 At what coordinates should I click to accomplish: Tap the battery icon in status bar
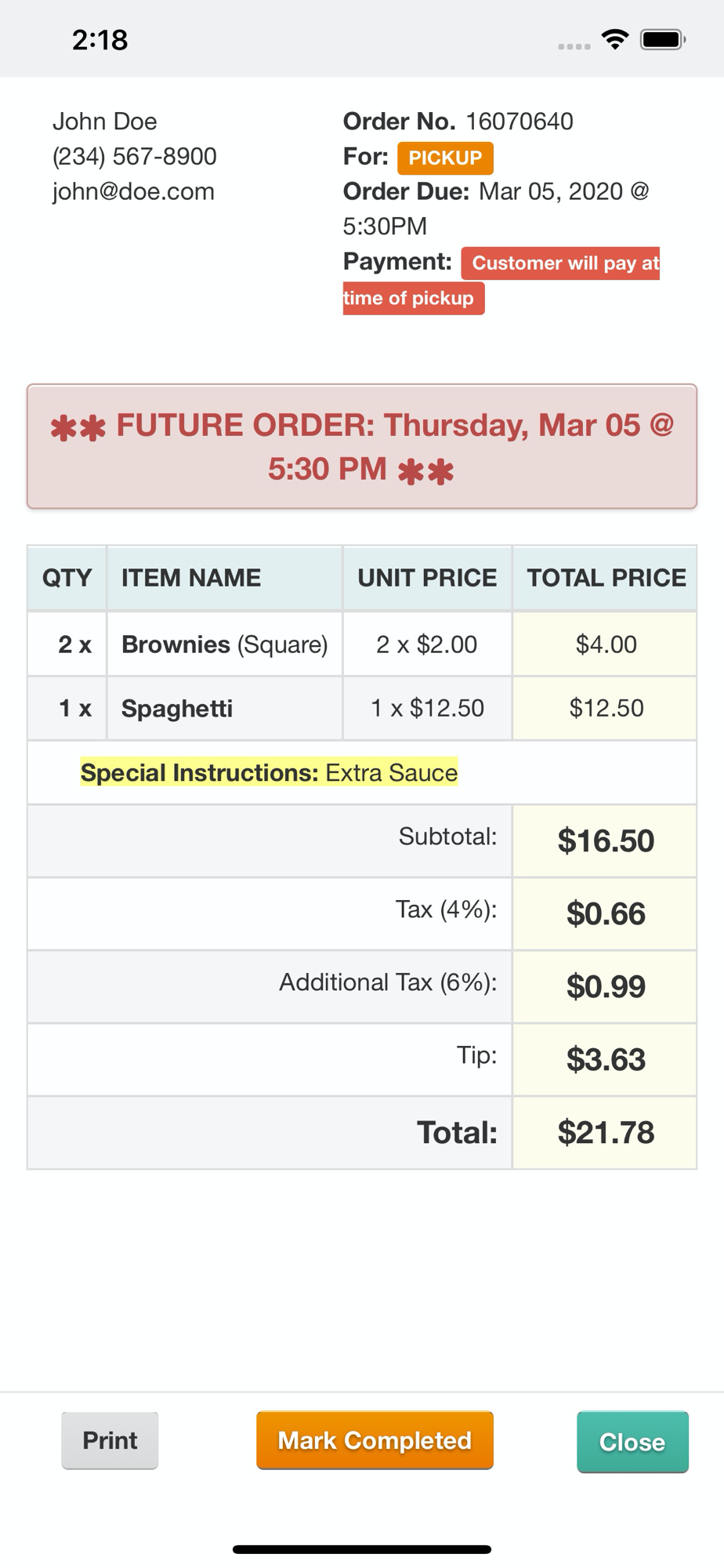pyautogui.click(x=662, y=39)
